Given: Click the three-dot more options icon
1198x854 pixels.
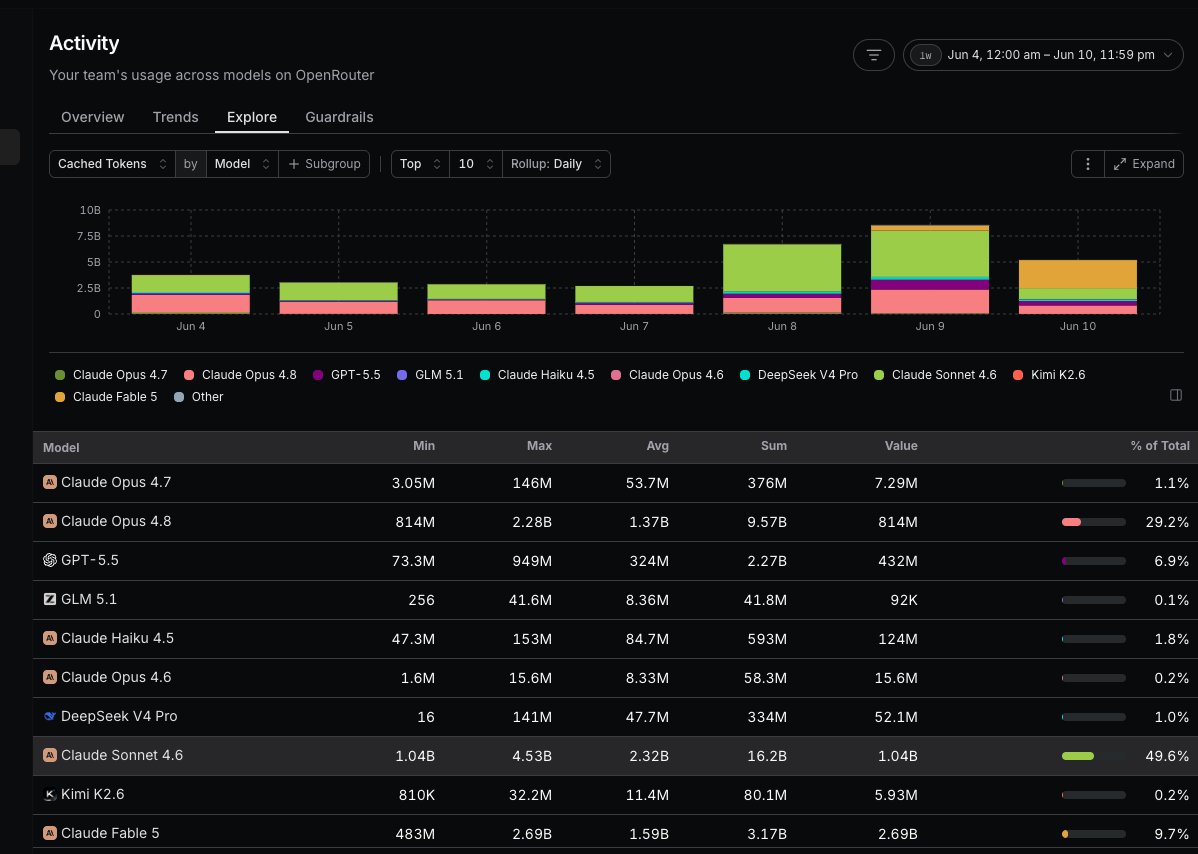Looking at the screenshot, I should [1088, 164].
